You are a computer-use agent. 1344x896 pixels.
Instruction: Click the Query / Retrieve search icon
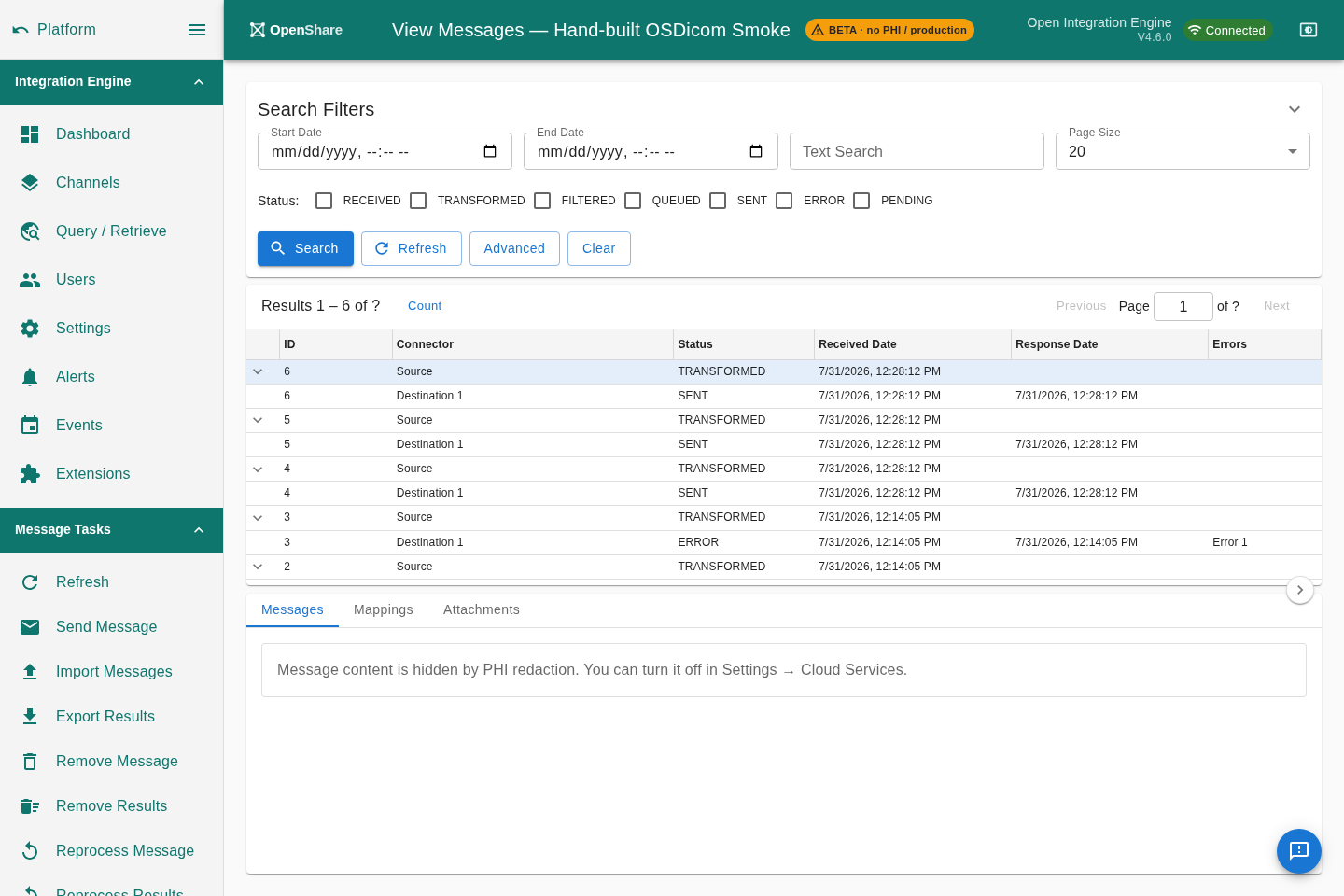click(30, 231)
